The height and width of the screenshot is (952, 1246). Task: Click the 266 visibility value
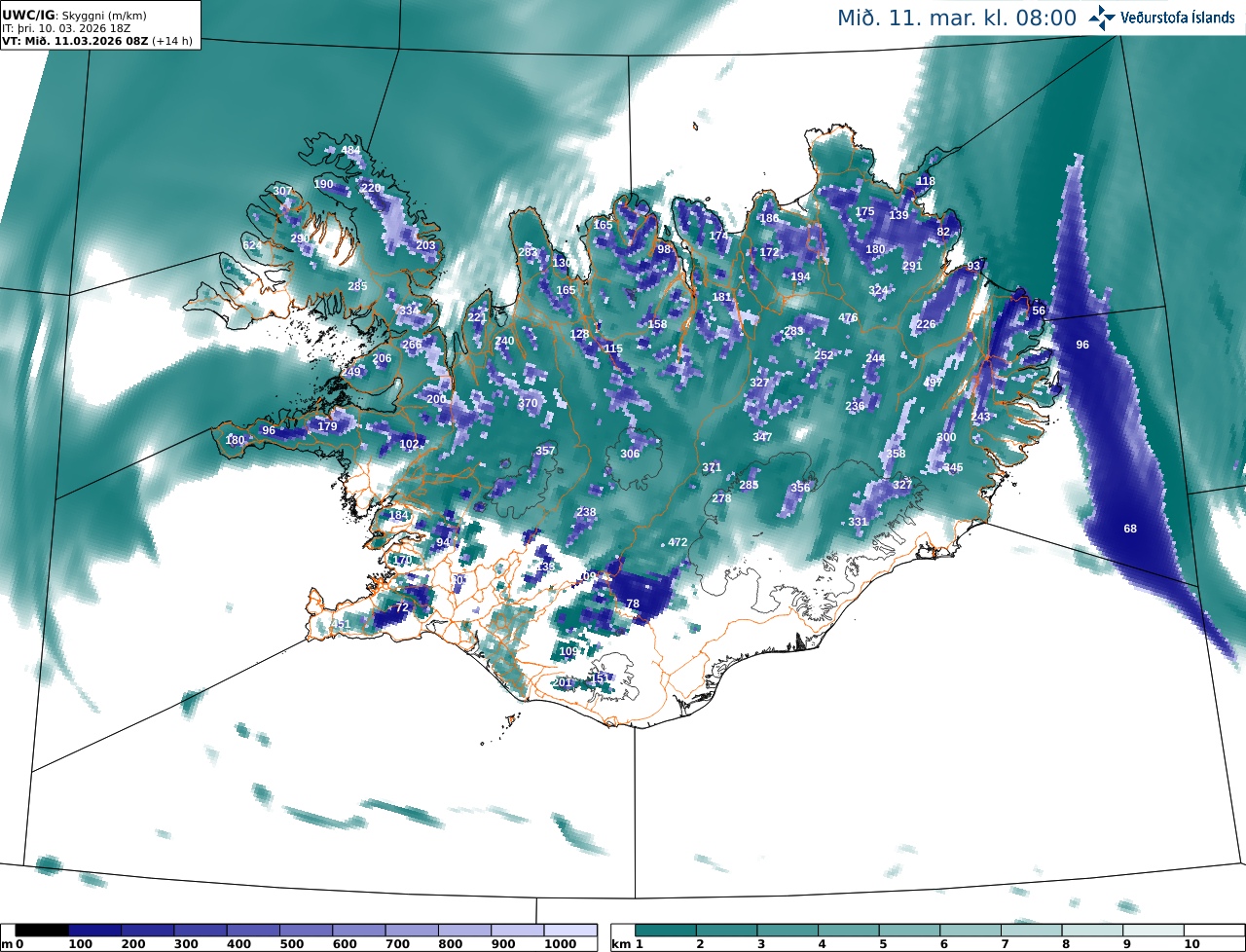point(412,344)
